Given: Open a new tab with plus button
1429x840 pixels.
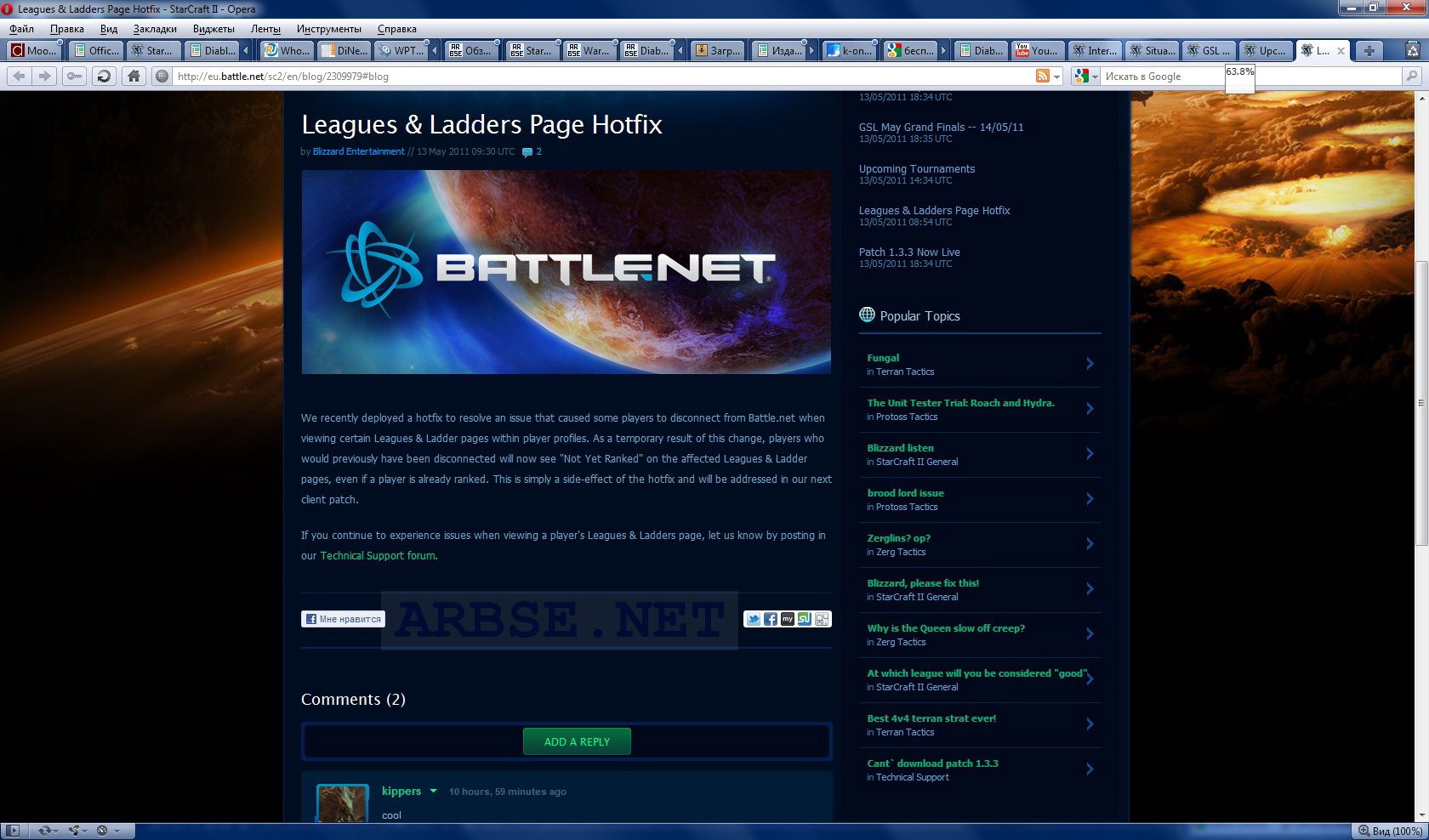Looking at the screenshot, I should click(x=1369, y=50).
